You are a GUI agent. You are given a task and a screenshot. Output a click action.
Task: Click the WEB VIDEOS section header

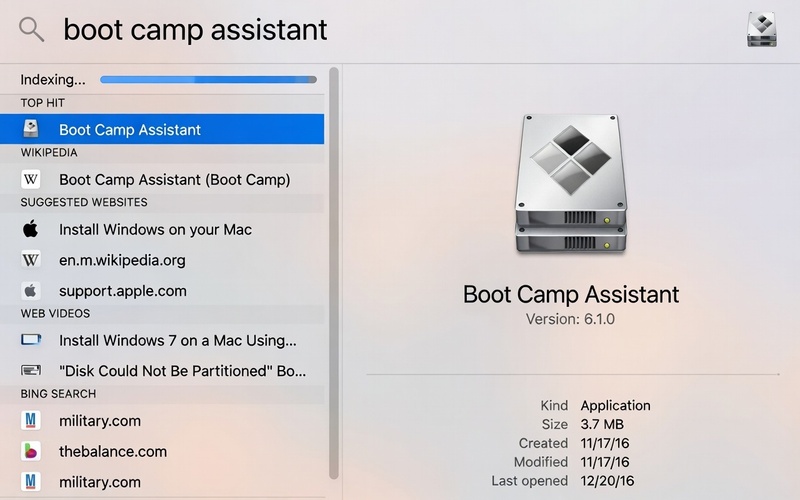[55, 313]
